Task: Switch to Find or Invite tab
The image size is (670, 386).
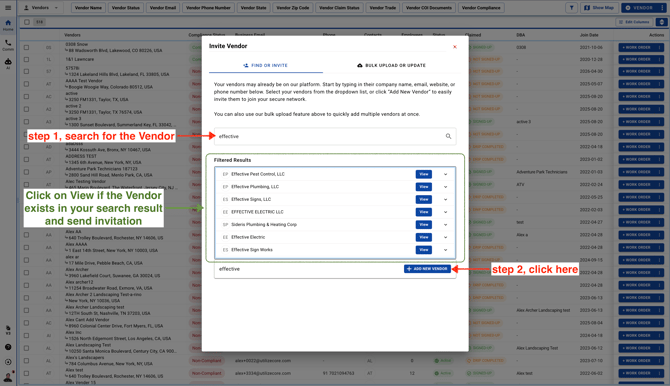Action: click(x=266, y=65)
